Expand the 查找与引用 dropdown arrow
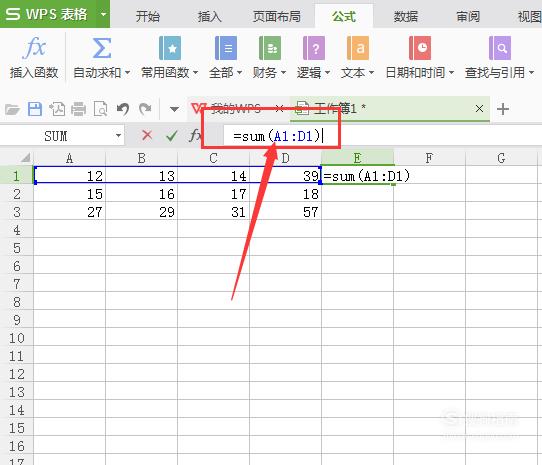 [532, 73]
